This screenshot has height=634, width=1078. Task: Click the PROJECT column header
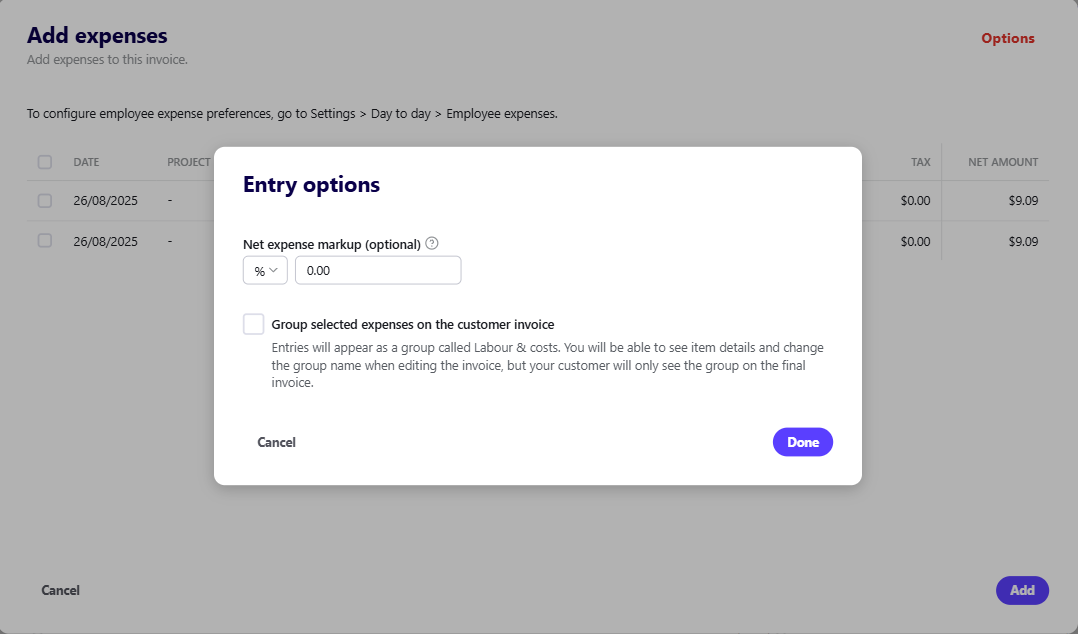pyautogui.click(x=189, y=162)
